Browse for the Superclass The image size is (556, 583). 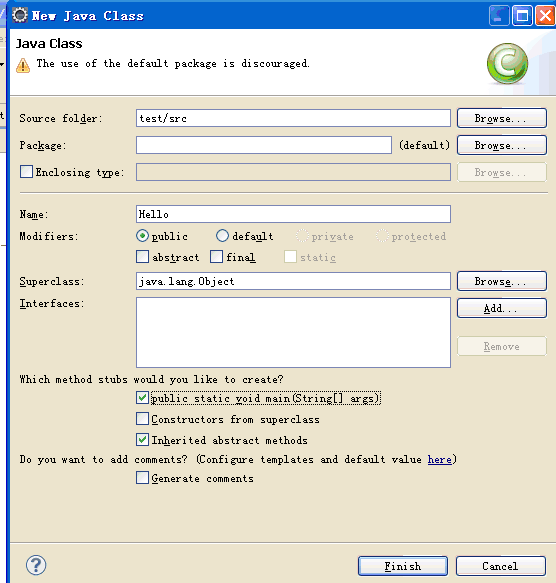pos(502,281)
